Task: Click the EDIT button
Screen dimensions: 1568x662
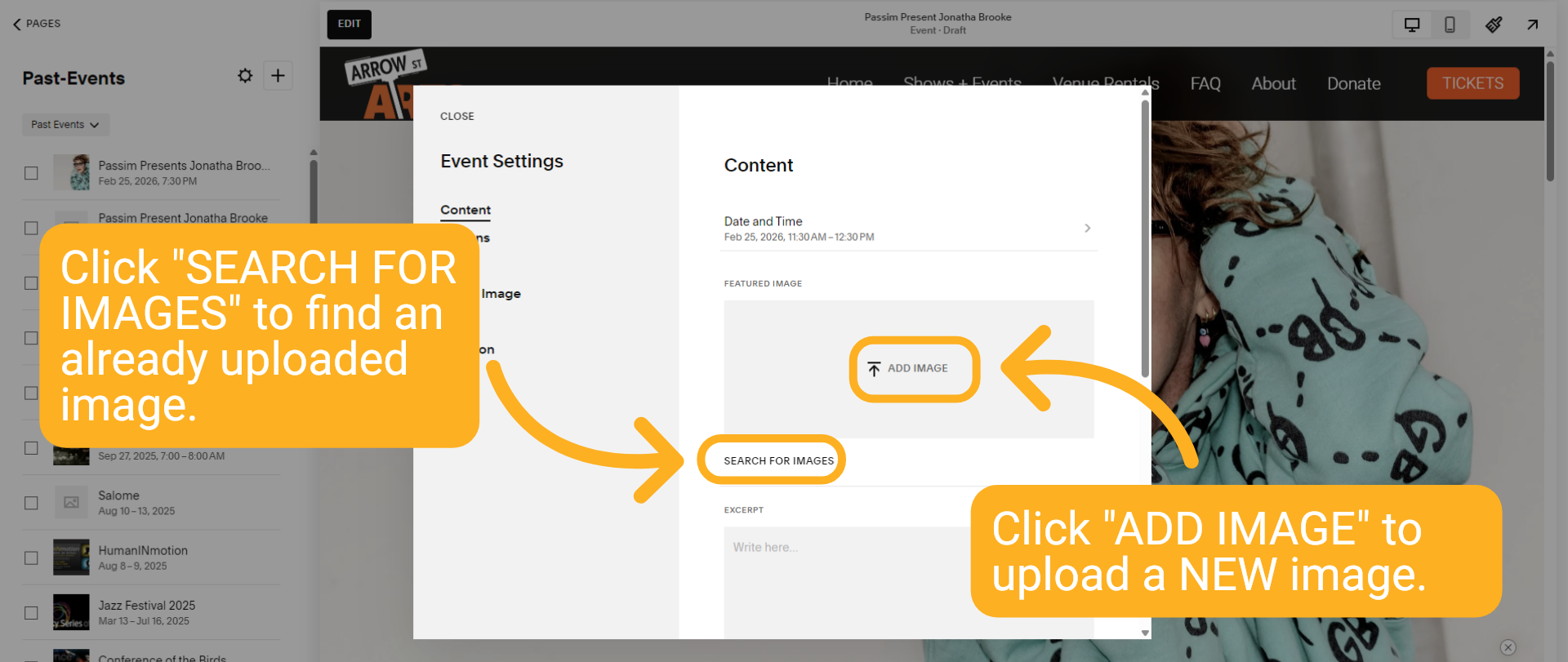Action: point(350,24)
